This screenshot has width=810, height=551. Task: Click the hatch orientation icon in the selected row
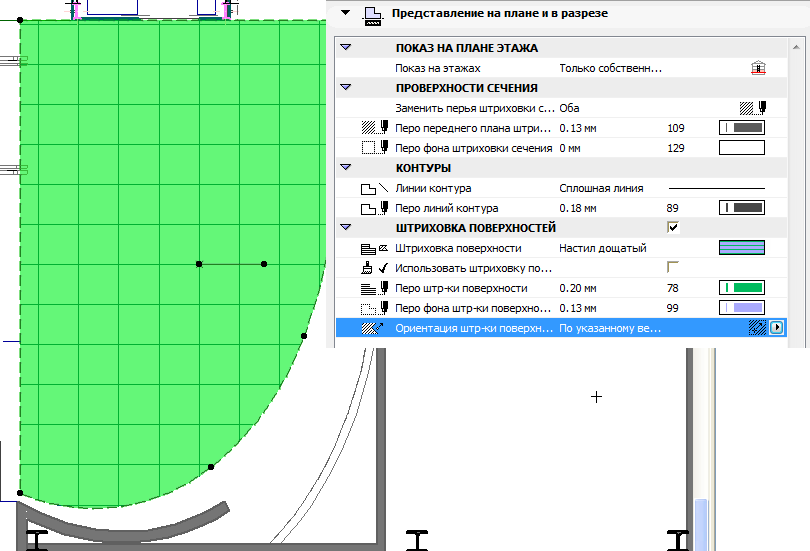click(x=372, y=328)
